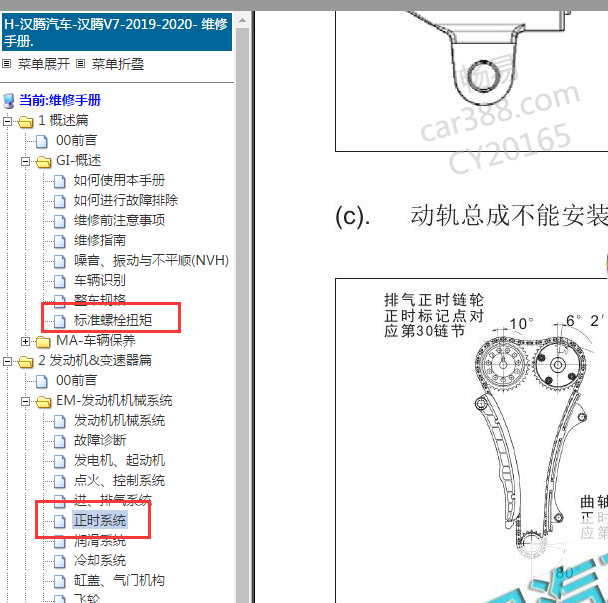The image size is (608, 603).
Task: Open the 冷却系统 page
Action: (100, 560)
